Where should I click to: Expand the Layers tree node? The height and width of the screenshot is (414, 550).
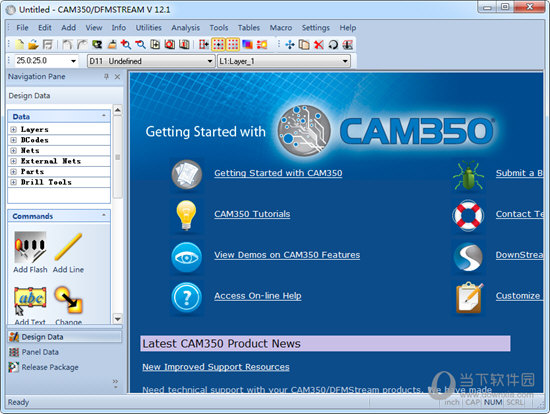click(x=13, y=129)
